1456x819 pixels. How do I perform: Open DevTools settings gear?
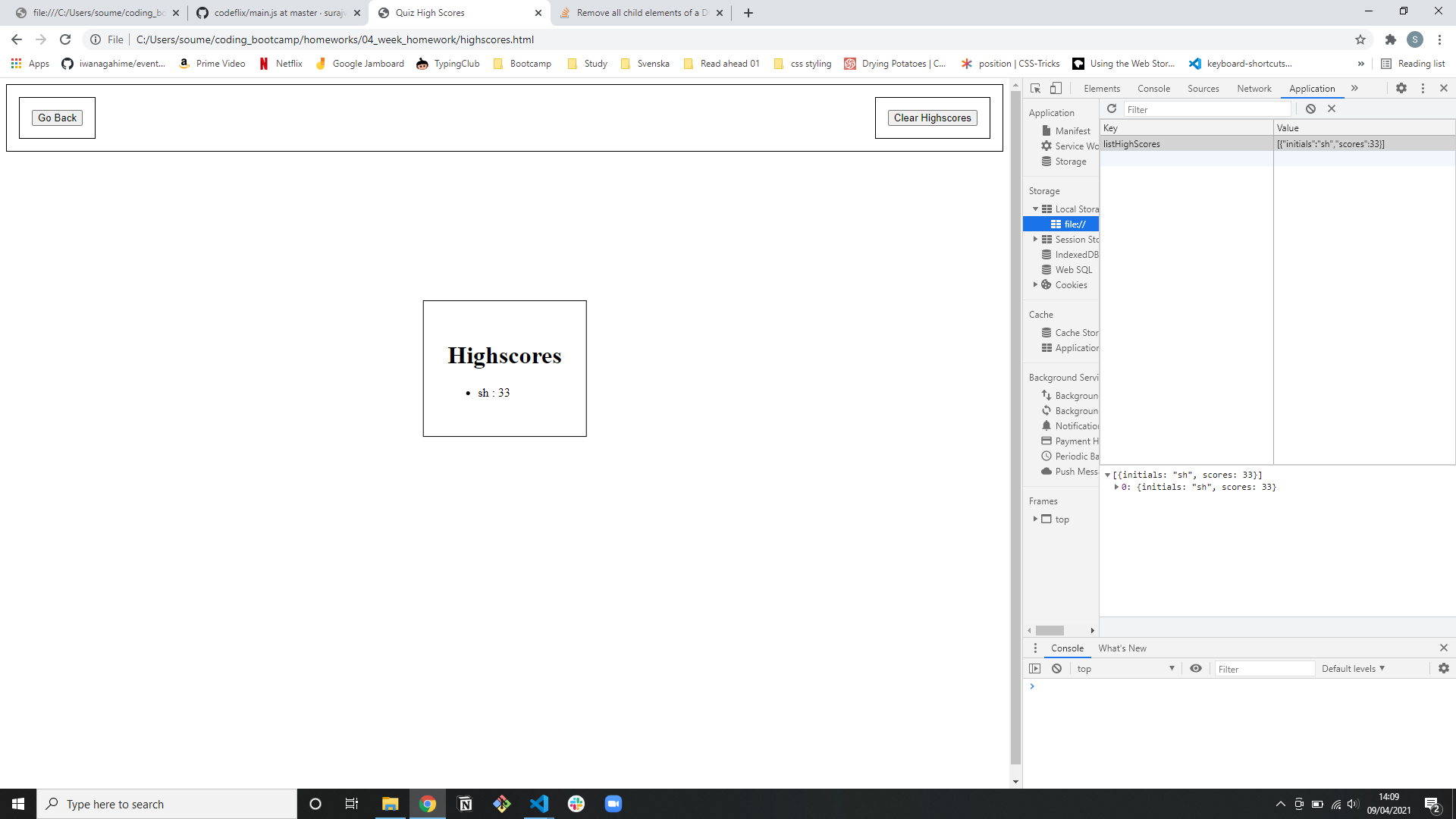pyautogui.click(x=1401, y=89)
